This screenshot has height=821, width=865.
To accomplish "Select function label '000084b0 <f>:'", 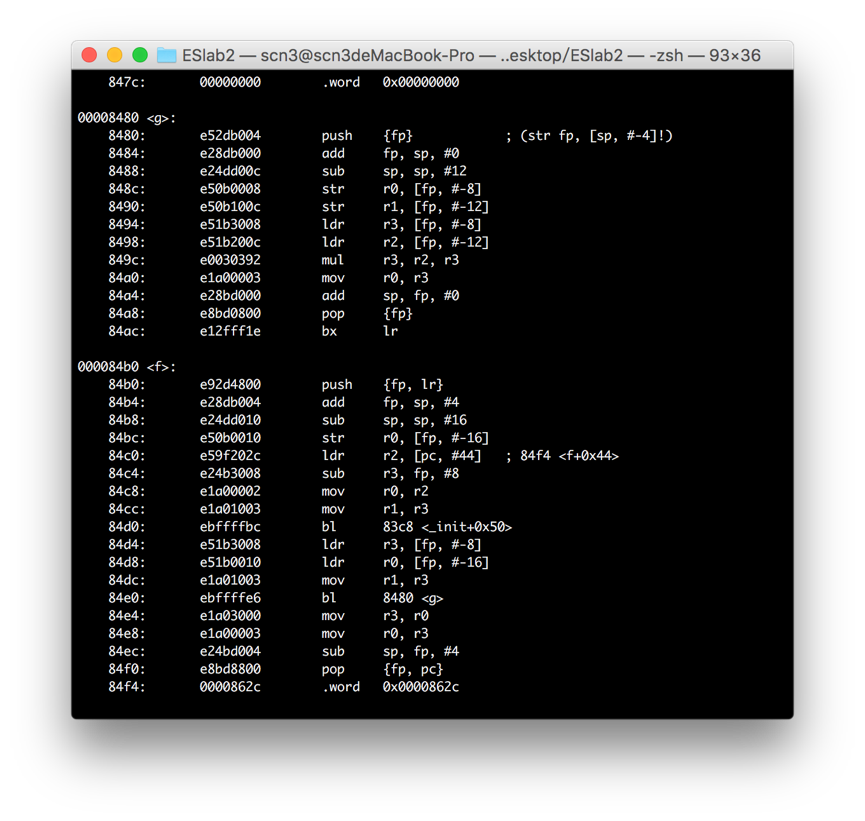I will coord(127,367).
